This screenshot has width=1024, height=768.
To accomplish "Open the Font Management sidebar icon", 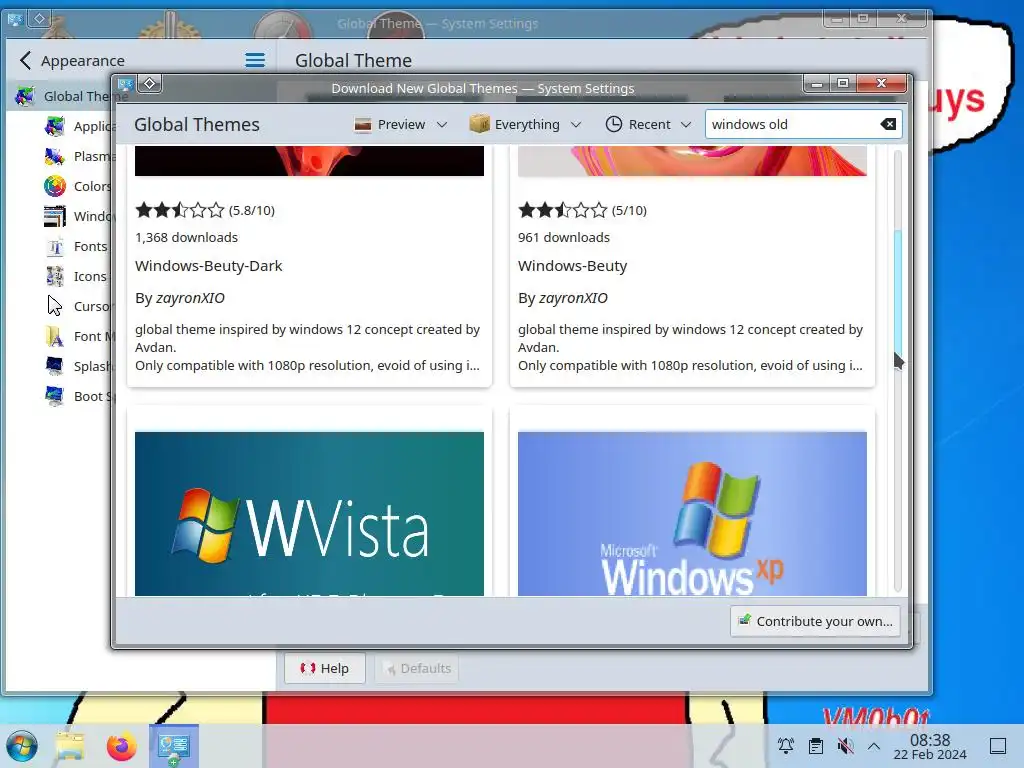I will (x=55, y=336).
